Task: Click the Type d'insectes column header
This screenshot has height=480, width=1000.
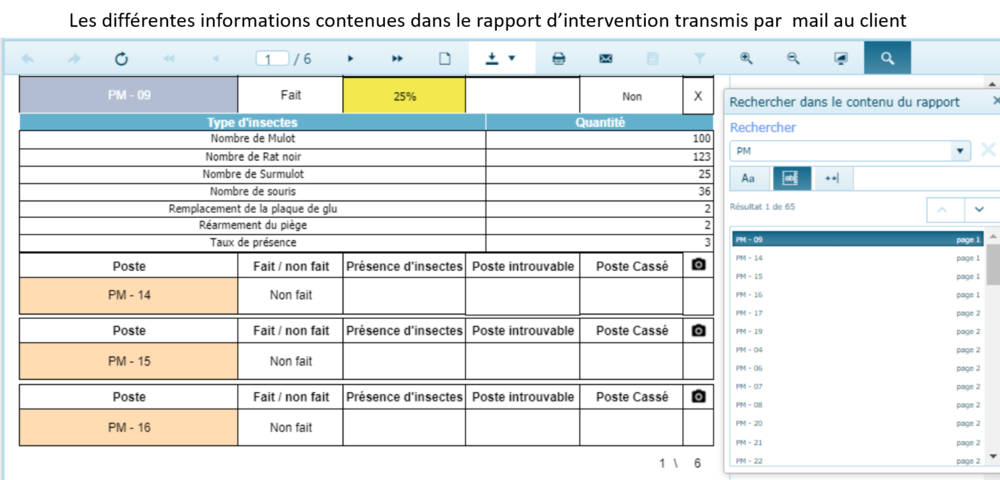Action: [253, 122]
